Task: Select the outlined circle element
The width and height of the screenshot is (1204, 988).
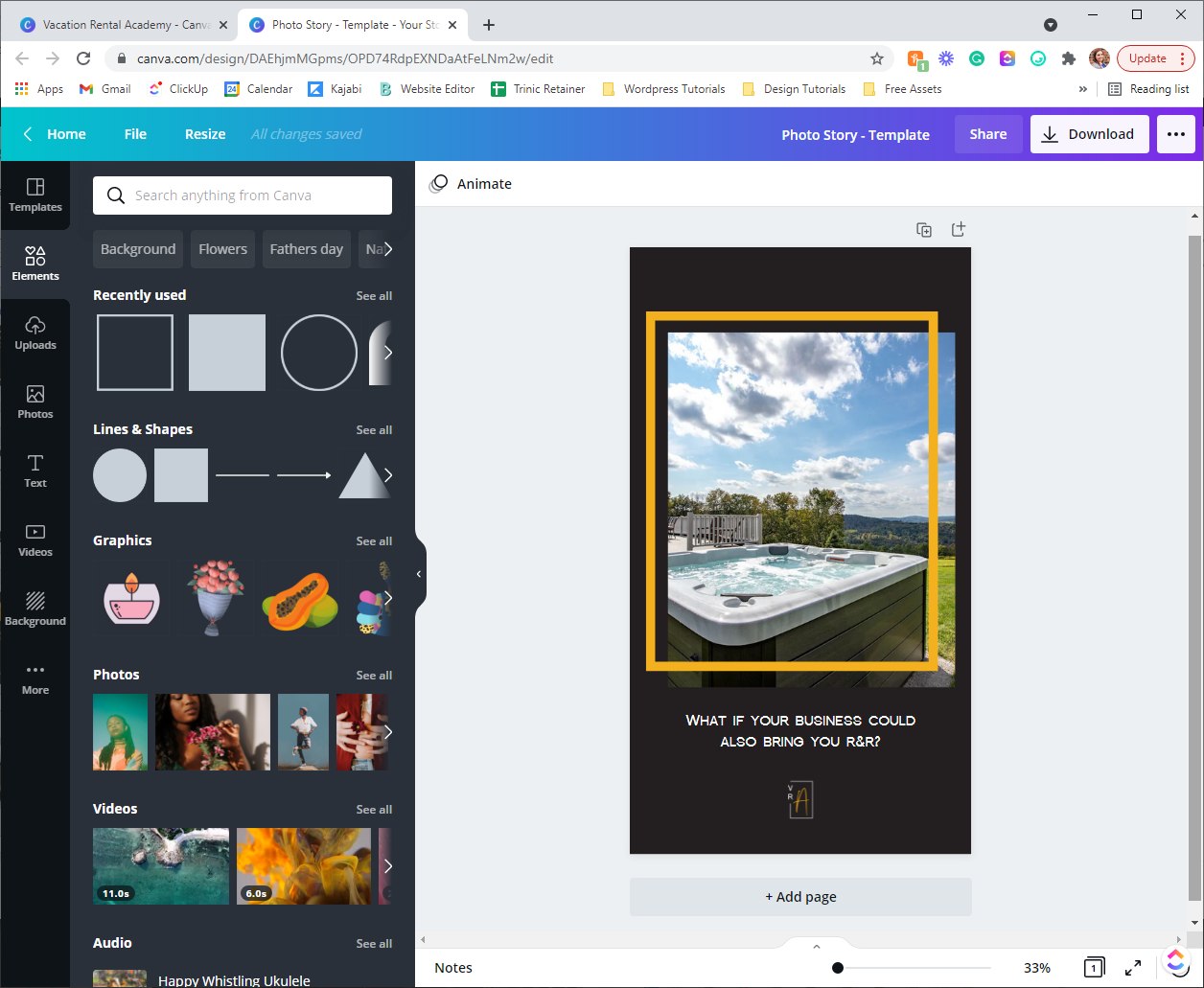Action: (x=319, y=353)
